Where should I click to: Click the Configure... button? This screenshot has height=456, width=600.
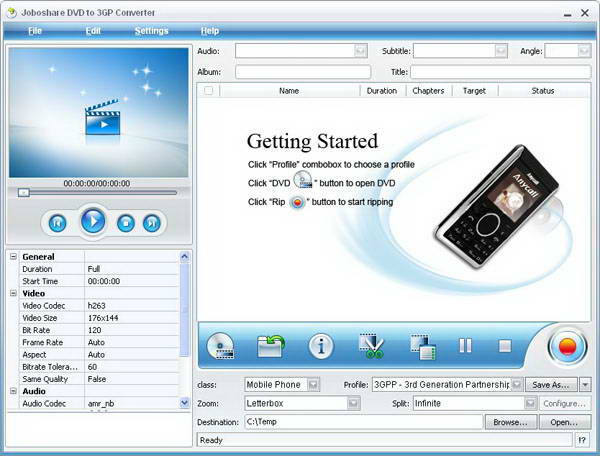coord(565,404)
